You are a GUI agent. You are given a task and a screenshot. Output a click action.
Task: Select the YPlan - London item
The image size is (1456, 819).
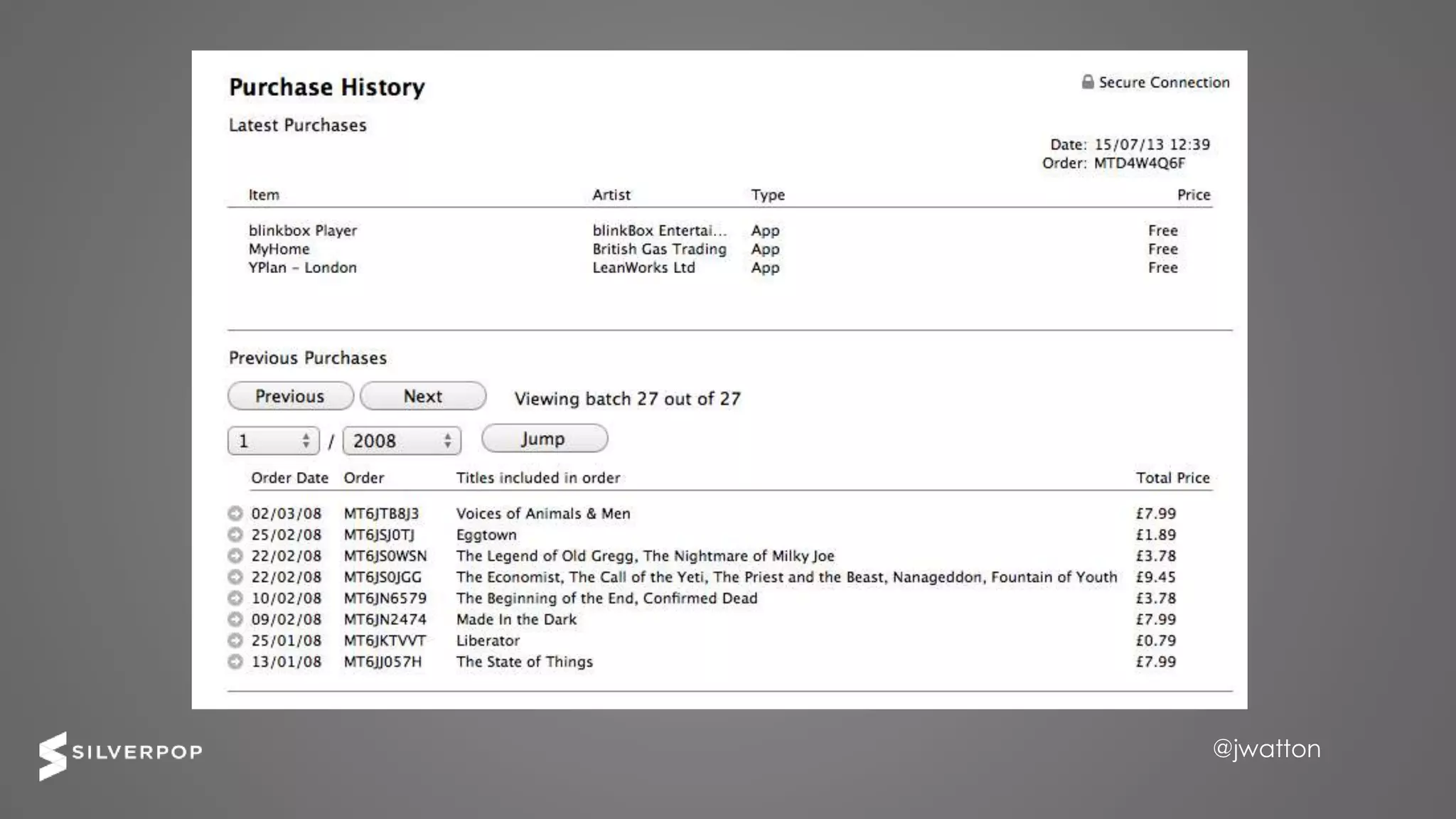303,268
